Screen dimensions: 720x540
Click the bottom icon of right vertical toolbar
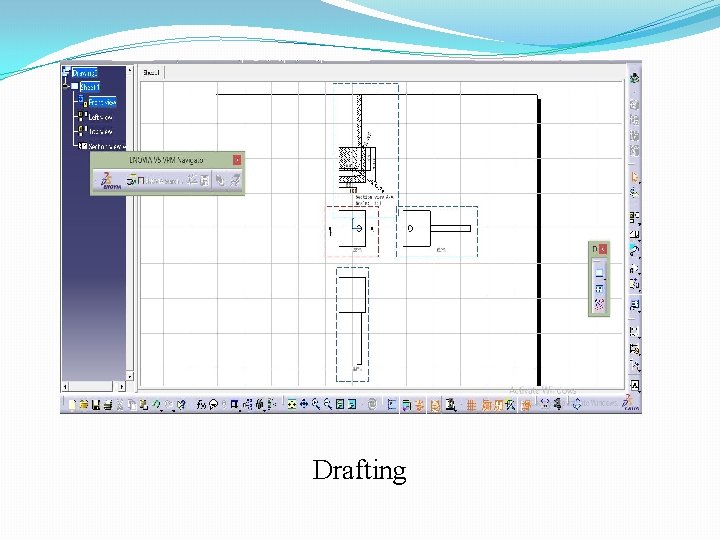pos(635,385)
